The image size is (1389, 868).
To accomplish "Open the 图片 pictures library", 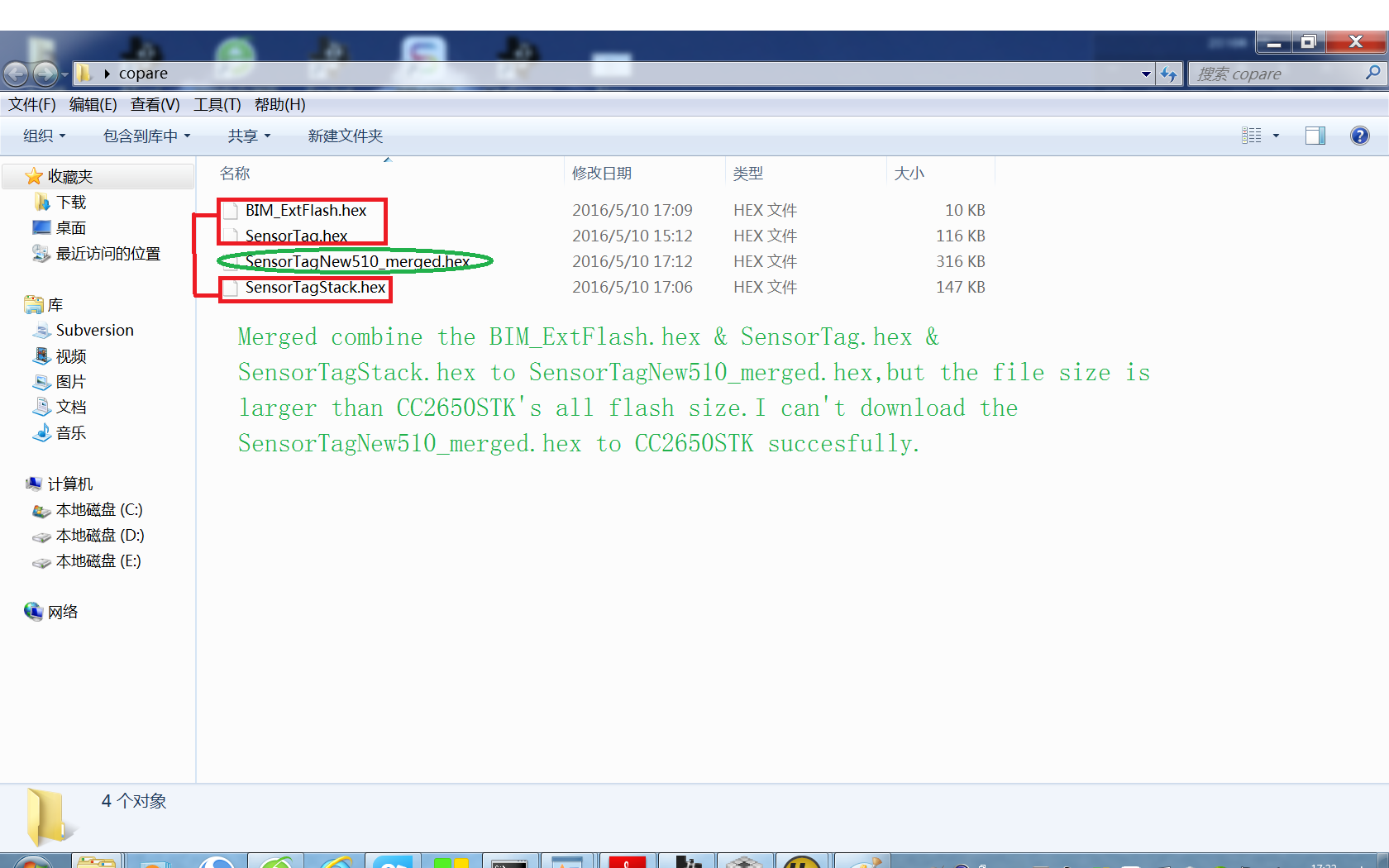I will click(x=71, y=381).
